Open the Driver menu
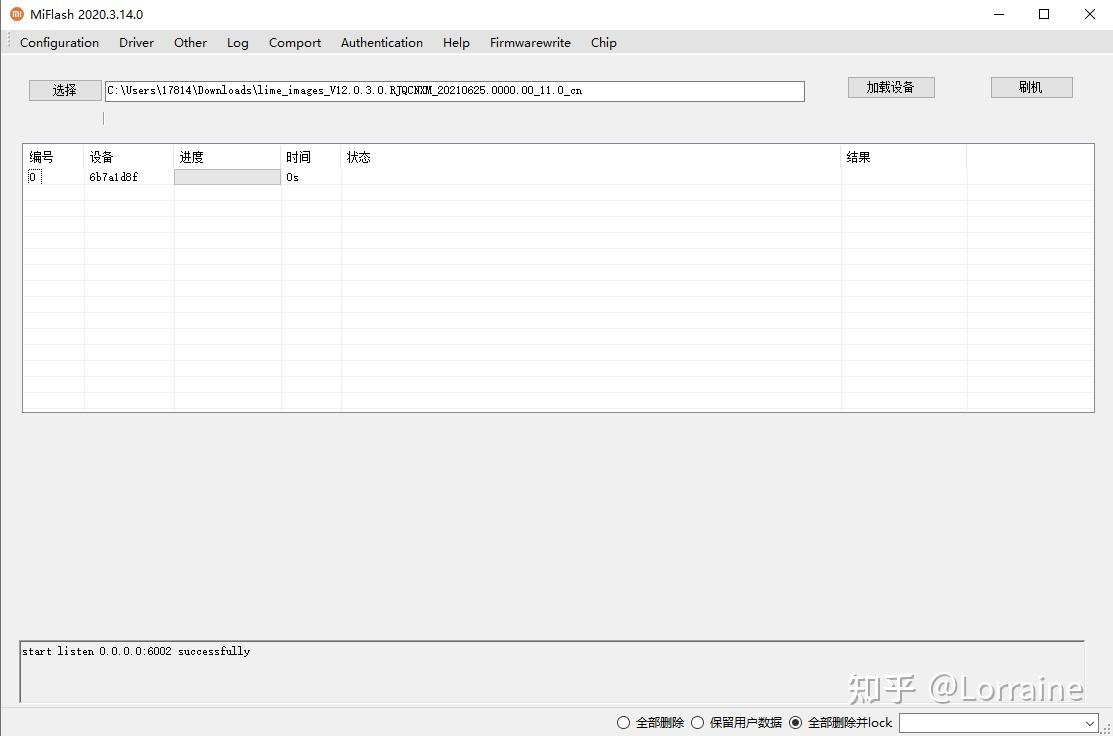 tap(136, 43)
